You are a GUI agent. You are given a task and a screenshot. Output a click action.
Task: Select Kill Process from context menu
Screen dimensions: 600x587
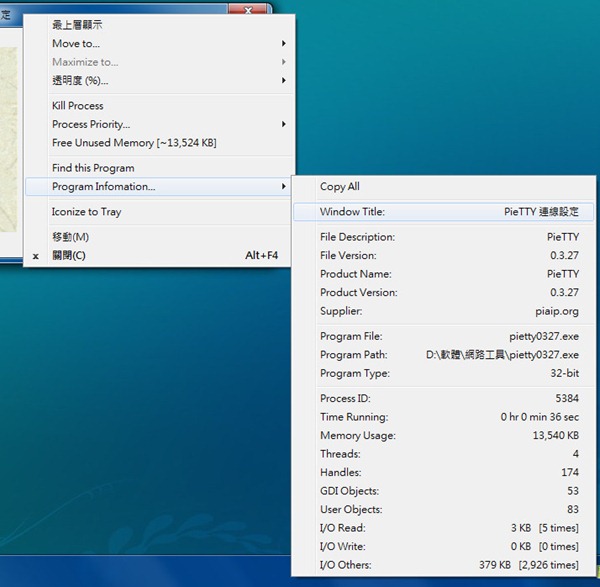(x=78, y=106)
